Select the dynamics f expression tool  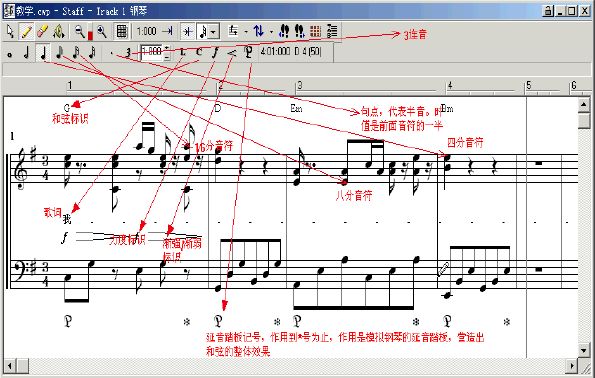(215, 53)
